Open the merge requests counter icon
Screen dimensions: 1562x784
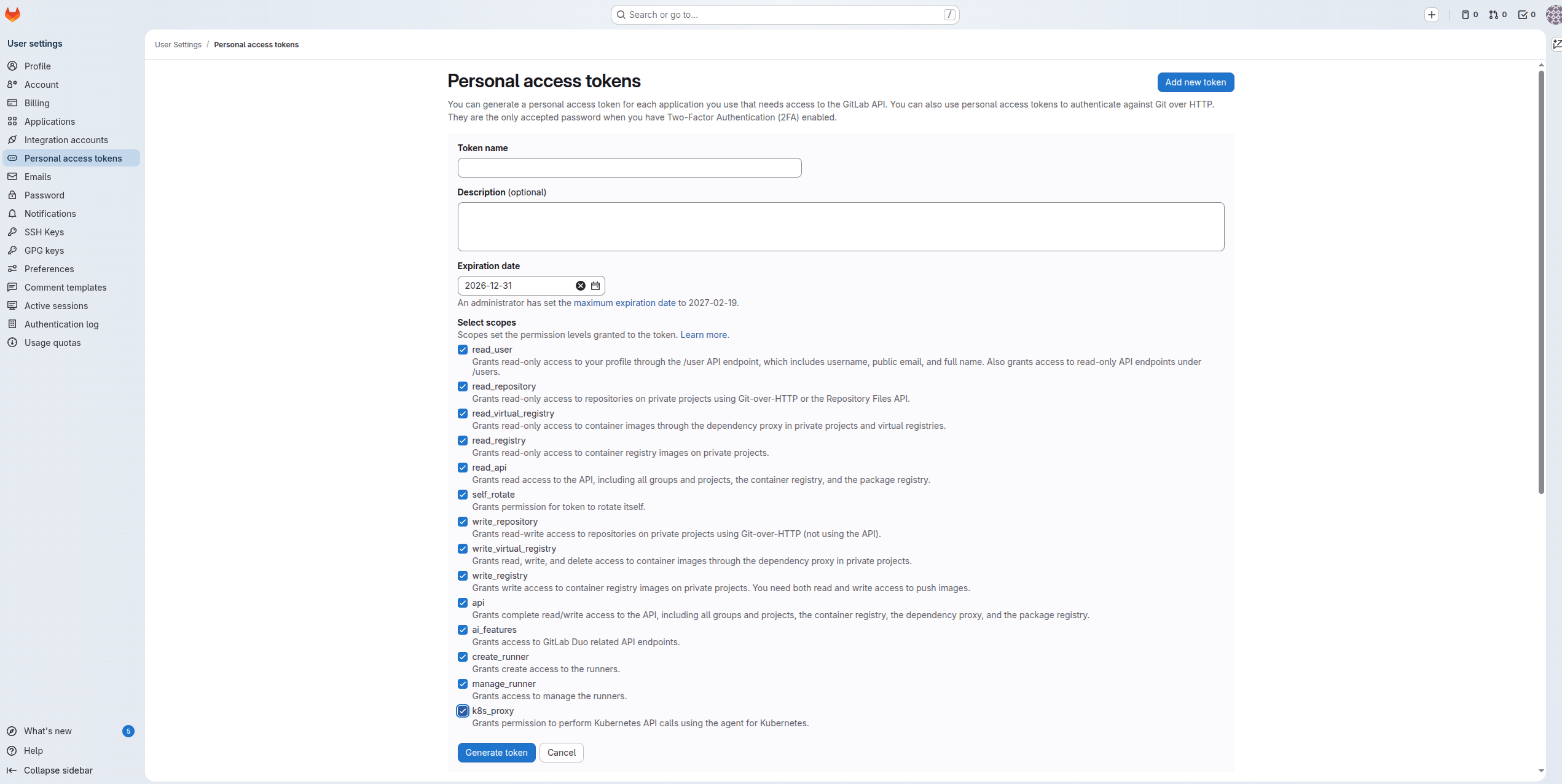pyautogui.click(x=1493, y=14)
